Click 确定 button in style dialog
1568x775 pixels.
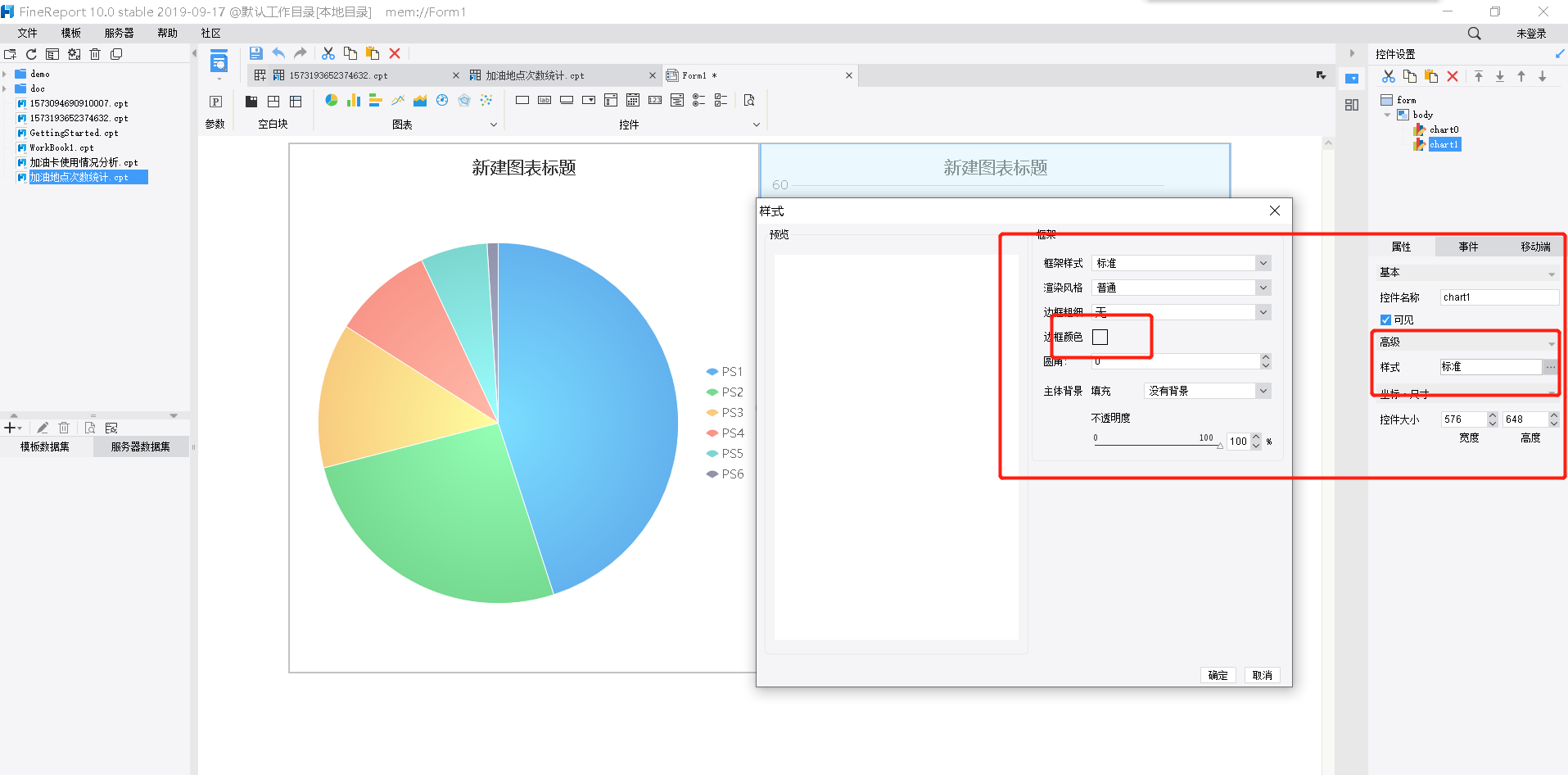(1218, 675)
